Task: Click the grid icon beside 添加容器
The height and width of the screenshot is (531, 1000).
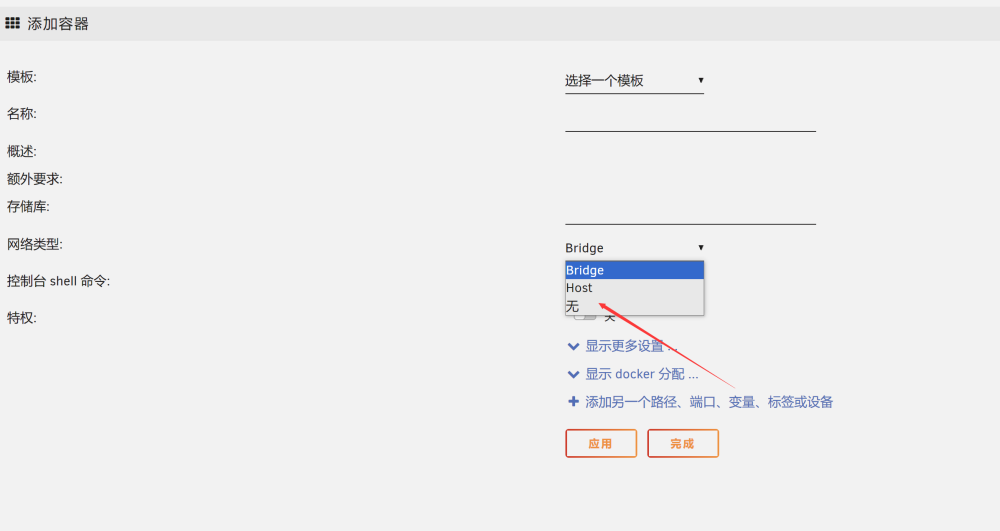Action: [x=13, y=24]
